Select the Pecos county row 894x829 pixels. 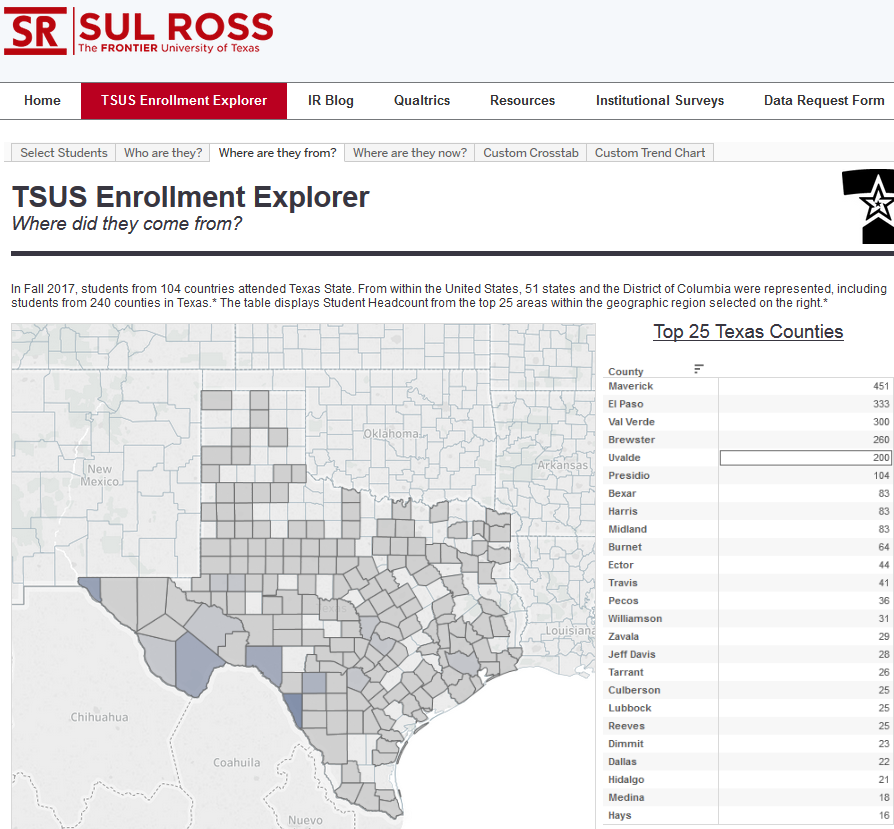748,600
